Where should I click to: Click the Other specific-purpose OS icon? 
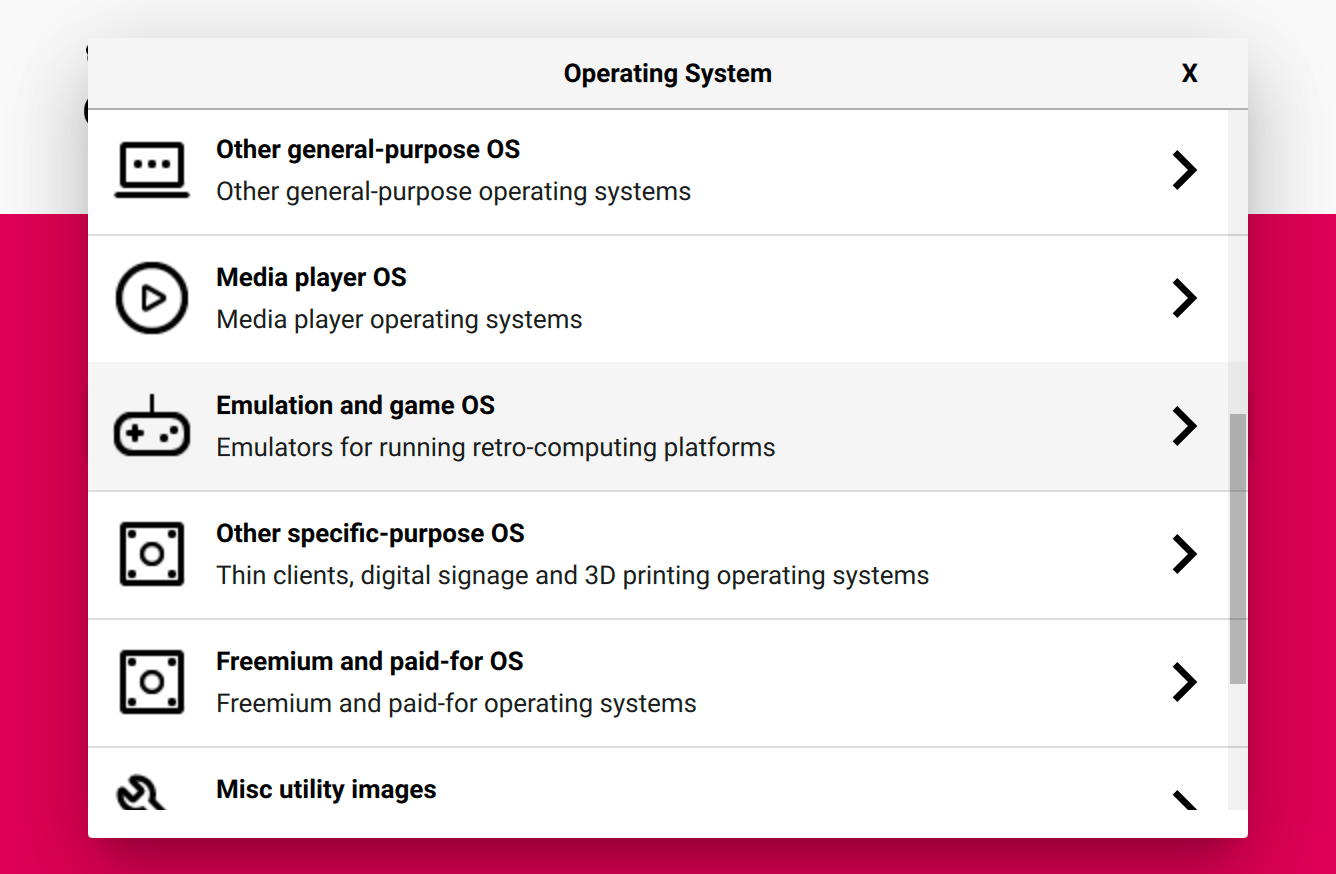tap(152, 554)
